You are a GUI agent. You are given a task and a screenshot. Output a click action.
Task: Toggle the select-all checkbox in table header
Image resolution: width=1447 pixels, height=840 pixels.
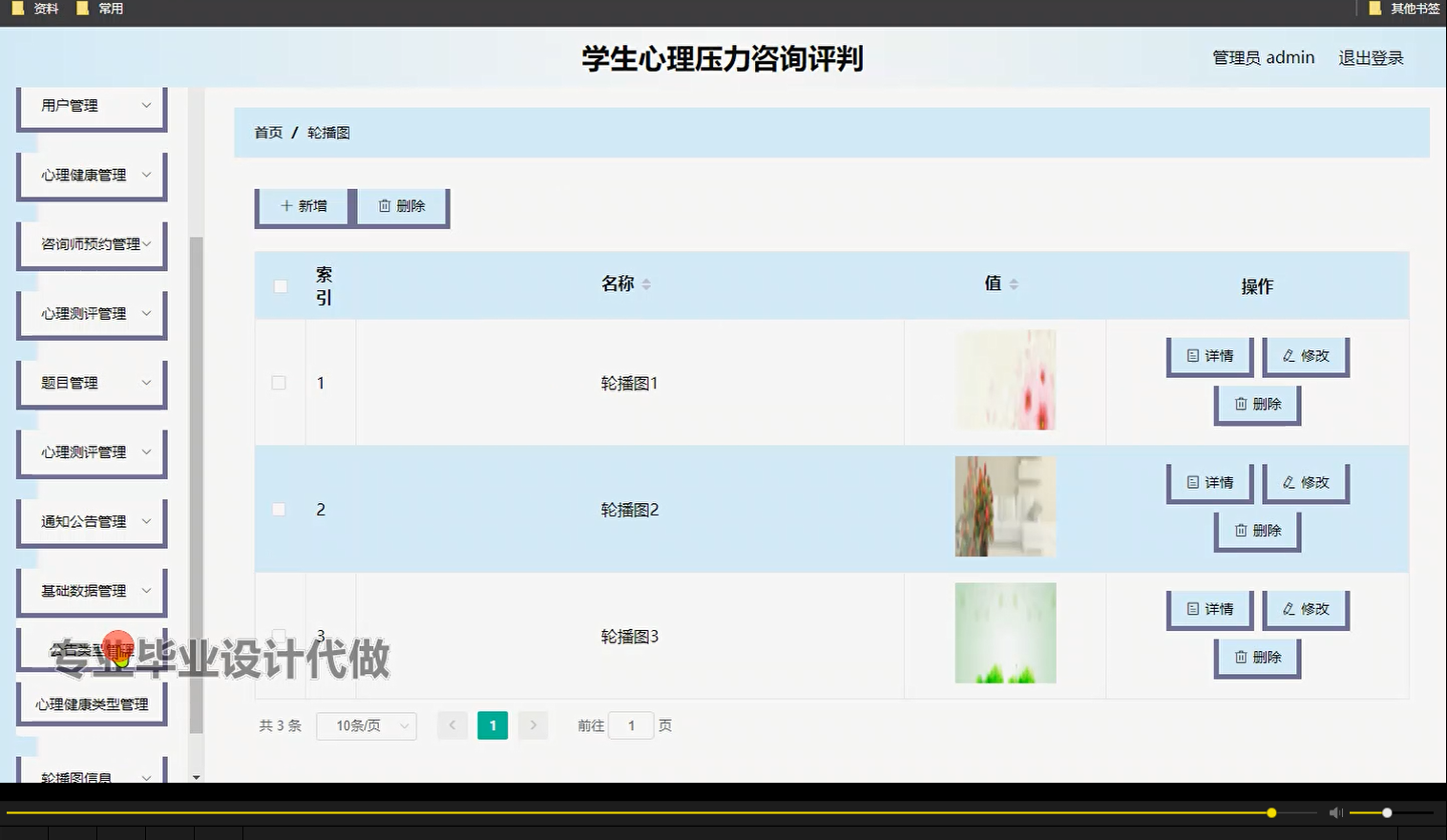point(279,285)
